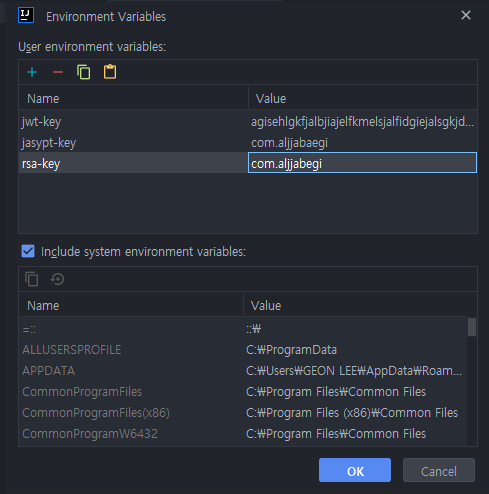This screenshot has height=494, width=489.
Task: Click system variables Name column header
Action: [x=131, y=305]
